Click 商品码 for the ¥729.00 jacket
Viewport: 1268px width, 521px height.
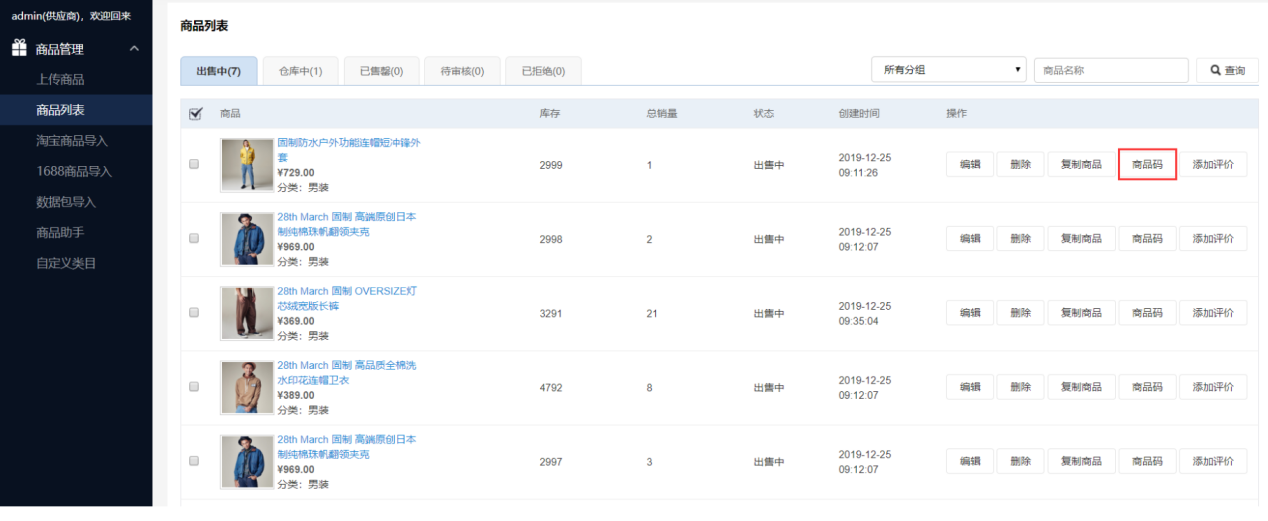[1147, 164]
